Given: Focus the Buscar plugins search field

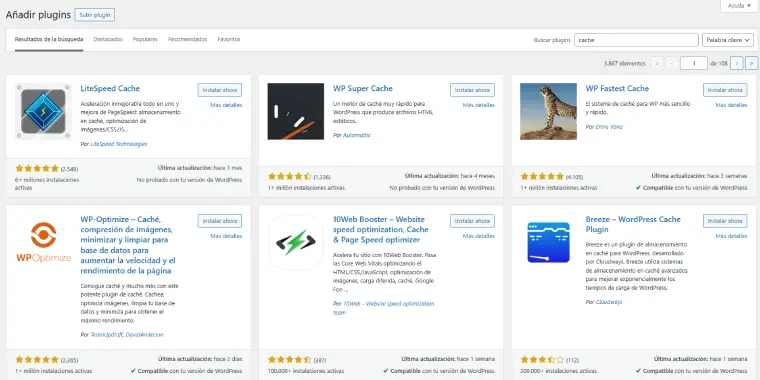Looking at the screenshot, I should pos(636,40).
